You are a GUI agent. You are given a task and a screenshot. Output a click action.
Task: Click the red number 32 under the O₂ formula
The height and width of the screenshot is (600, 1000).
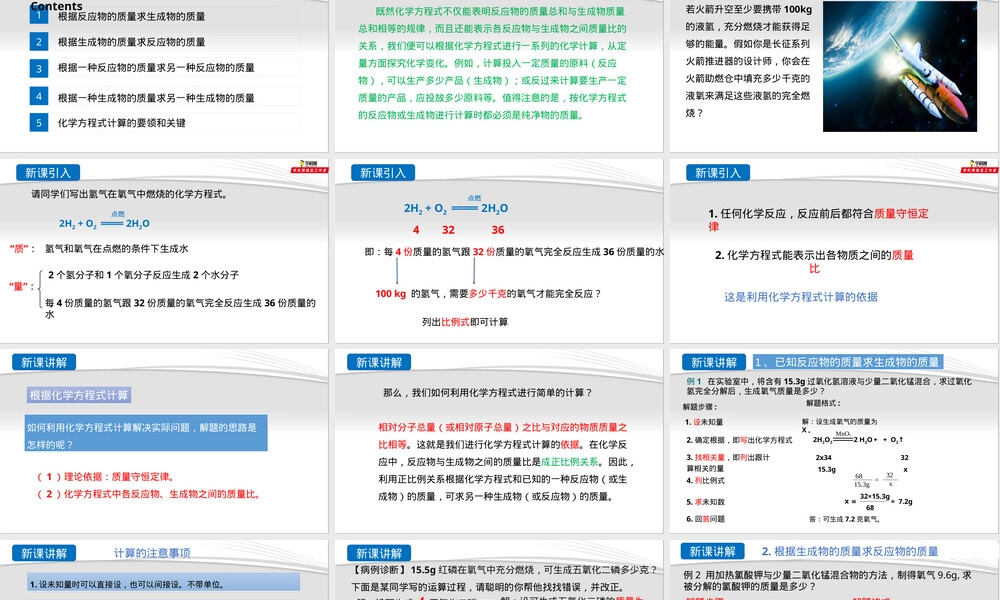coord(448,230)
